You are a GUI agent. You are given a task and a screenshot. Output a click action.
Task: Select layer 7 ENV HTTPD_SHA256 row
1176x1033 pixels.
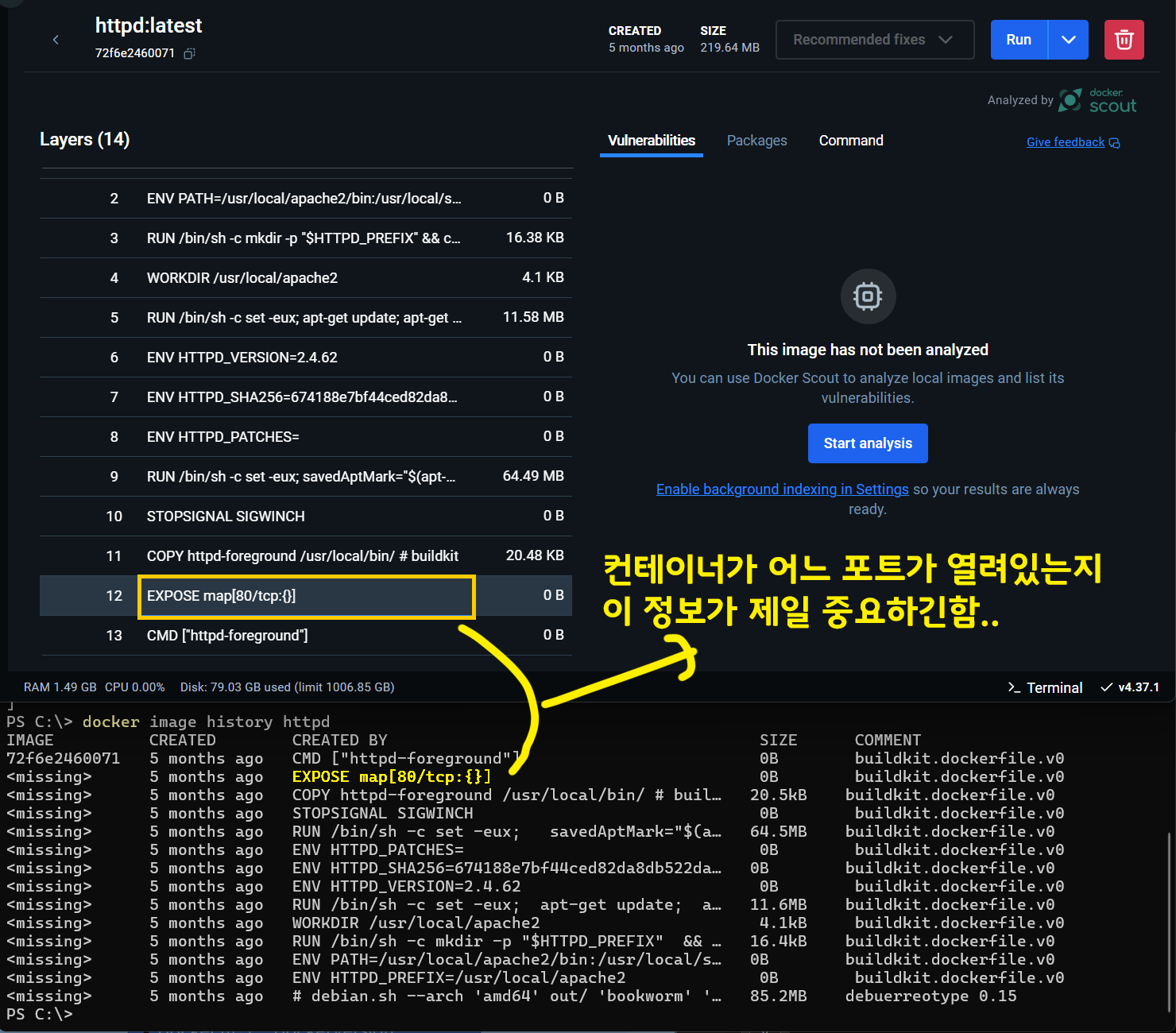306,397
